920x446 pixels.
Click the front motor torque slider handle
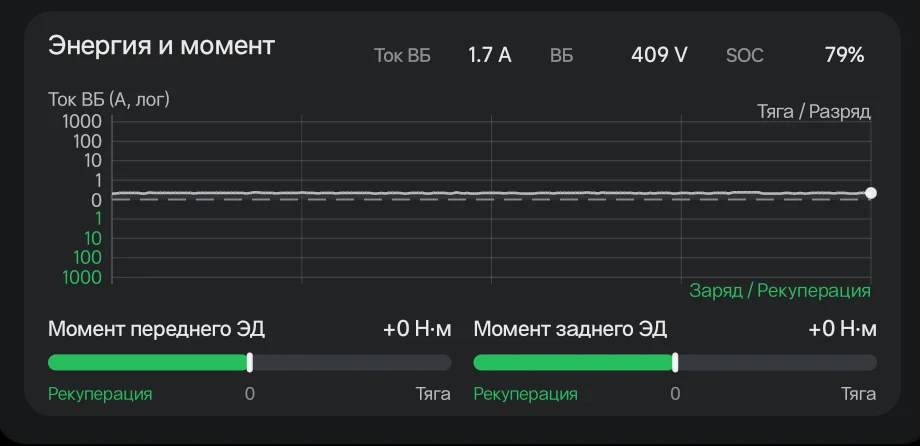[x=250, y=362]
